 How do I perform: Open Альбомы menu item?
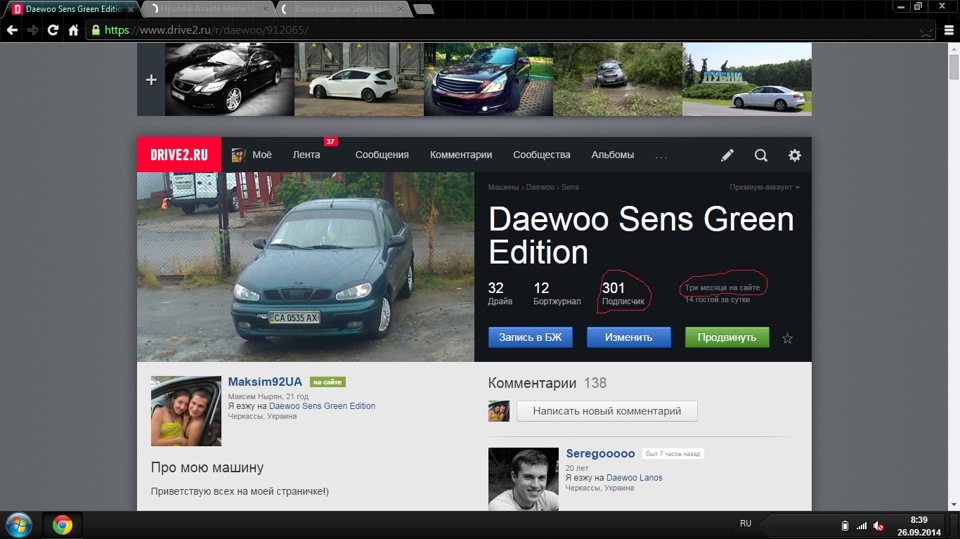click(612, 155)
